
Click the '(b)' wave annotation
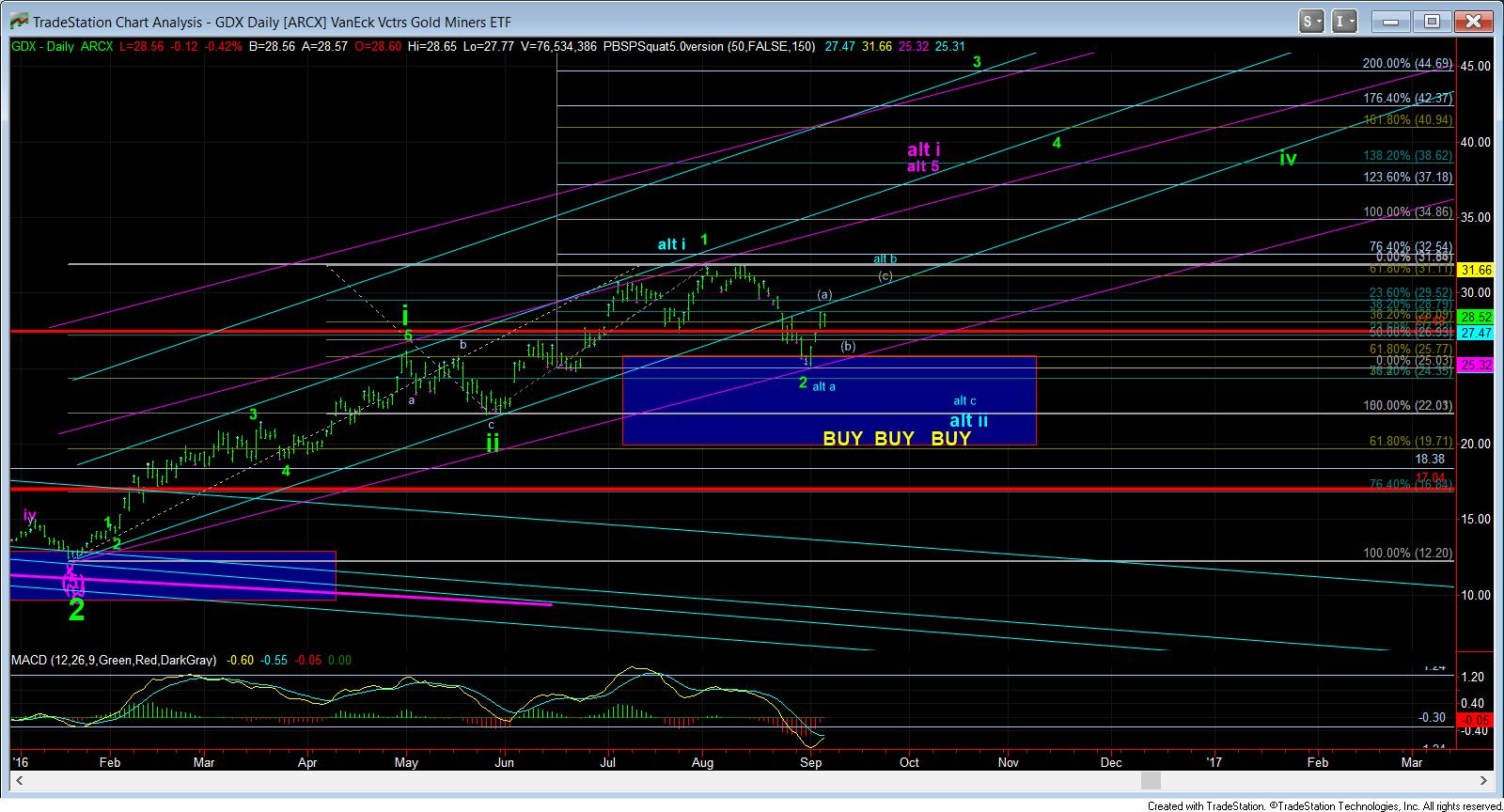848,346
